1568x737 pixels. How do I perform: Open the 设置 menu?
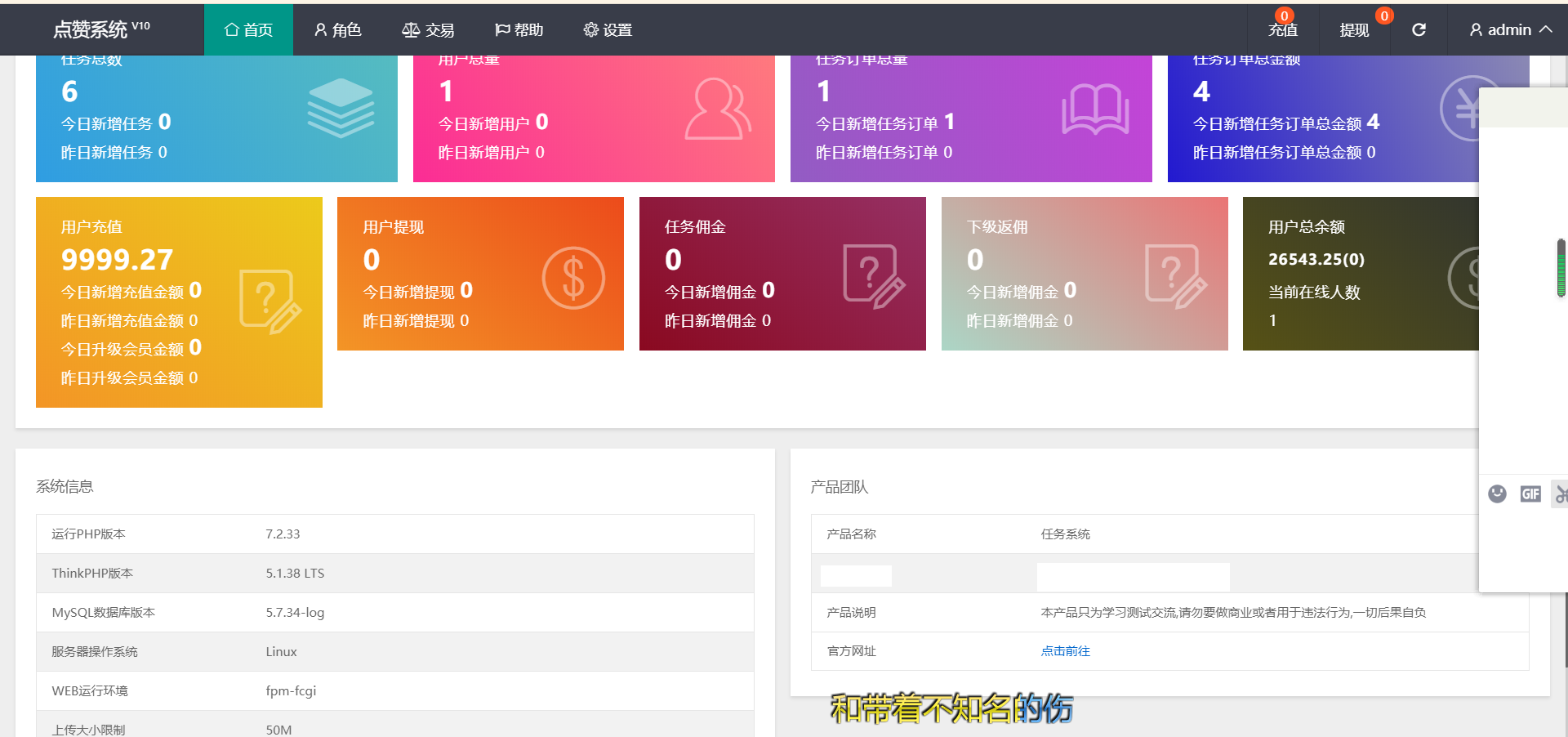pyautogui.click(x=608, y=30)
